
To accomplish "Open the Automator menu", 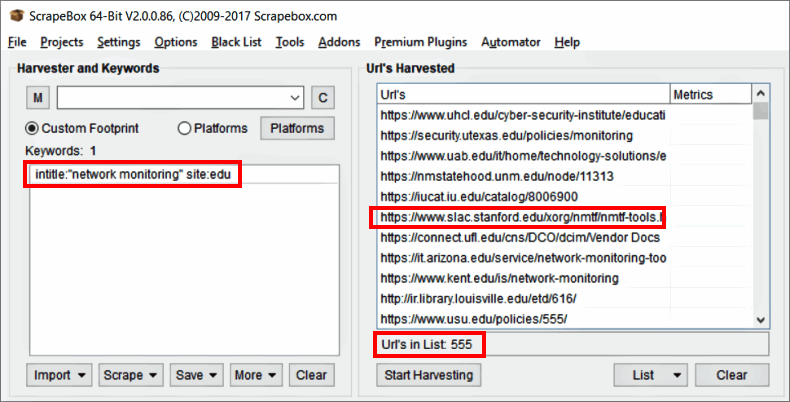I will pos(510,42).
